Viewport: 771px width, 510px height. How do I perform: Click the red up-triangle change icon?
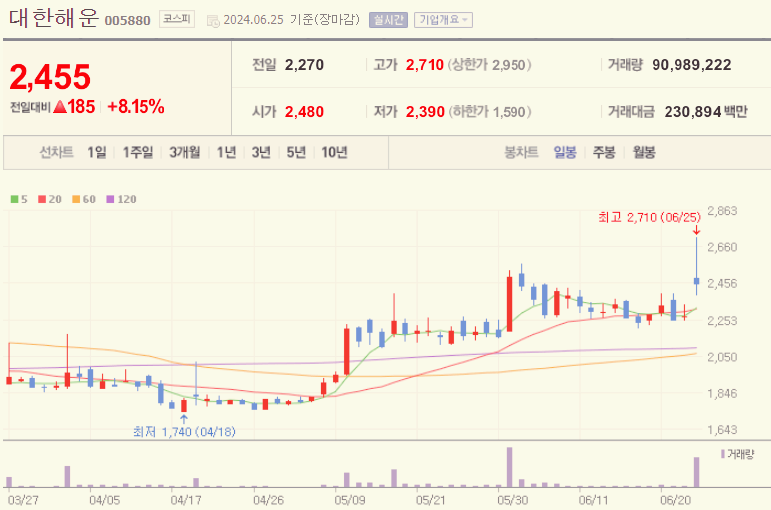59,106
